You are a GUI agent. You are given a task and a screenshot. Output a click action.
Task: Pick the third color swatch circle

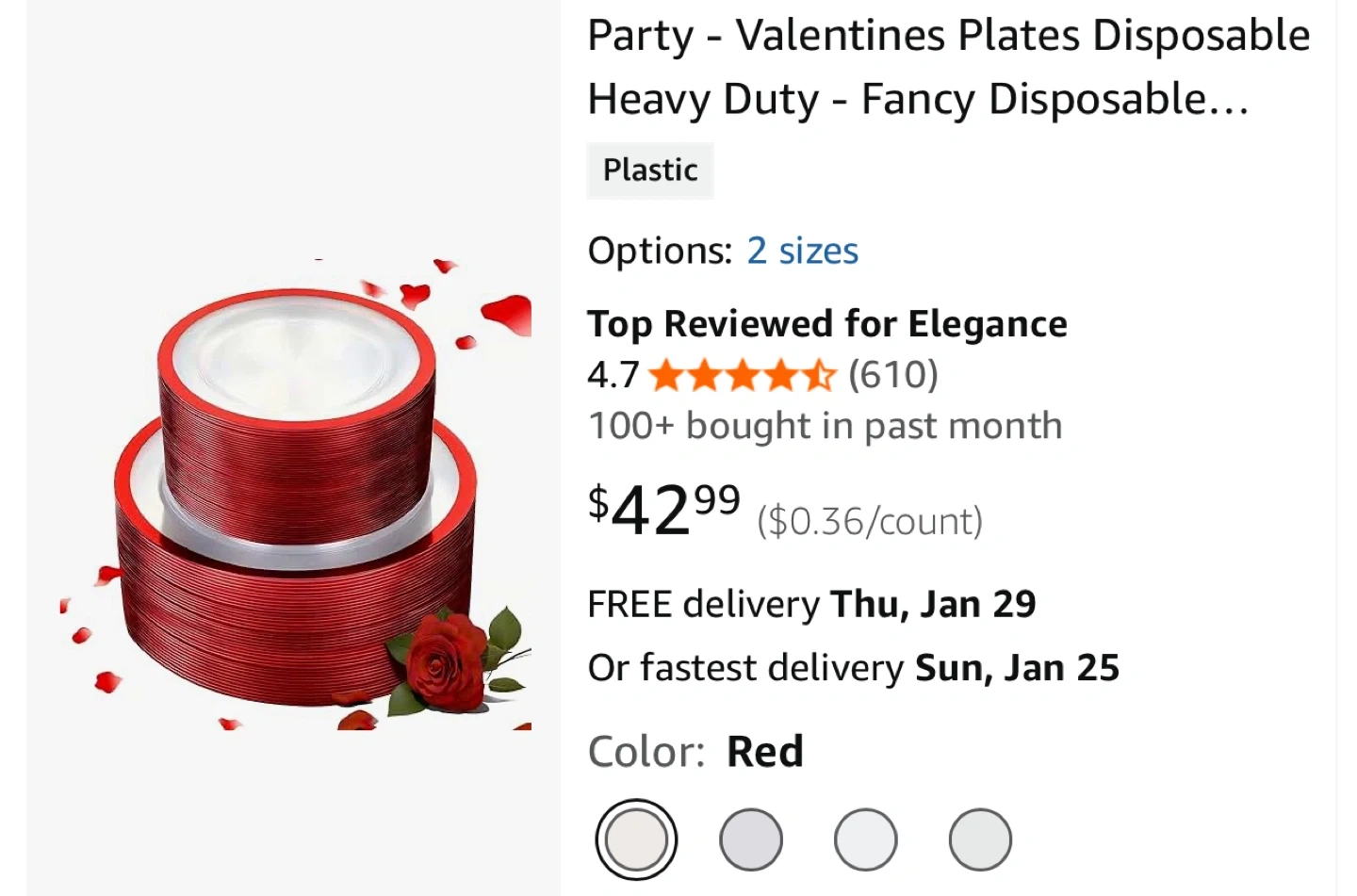click(x=865, y=839)
